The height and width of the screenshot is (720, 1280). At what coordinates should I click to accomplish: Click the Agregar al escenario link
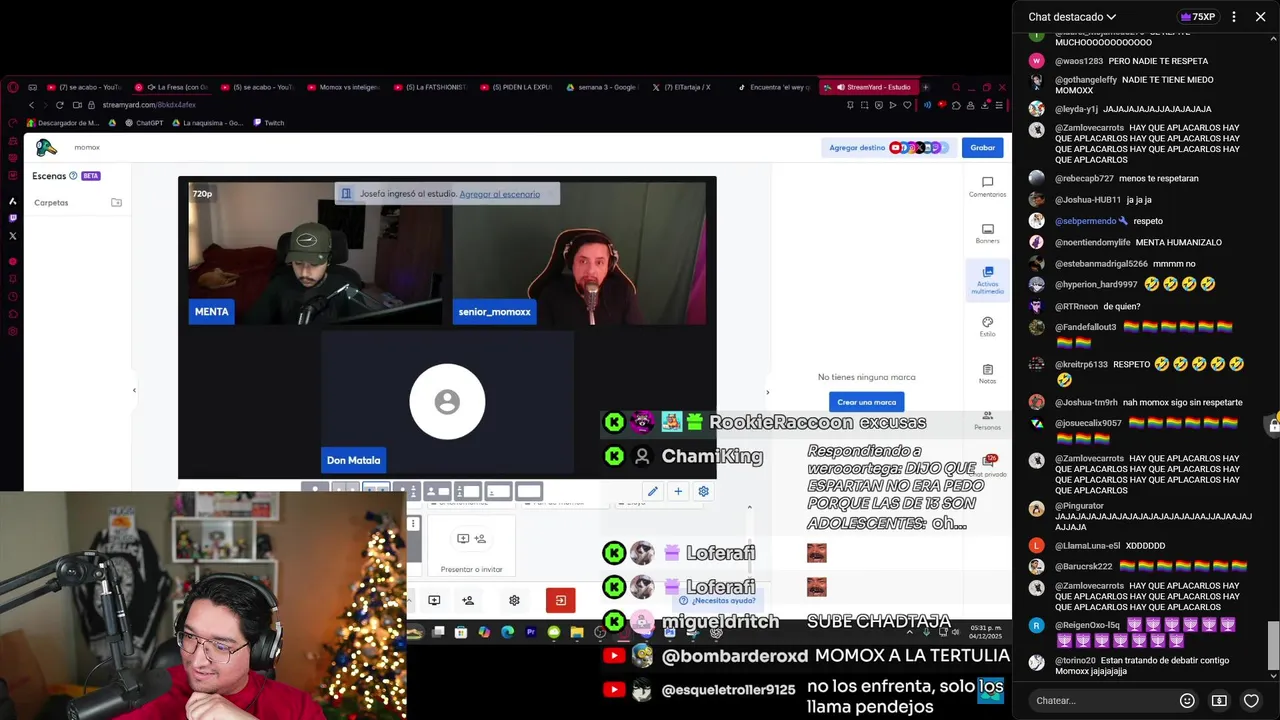point(499,194)
